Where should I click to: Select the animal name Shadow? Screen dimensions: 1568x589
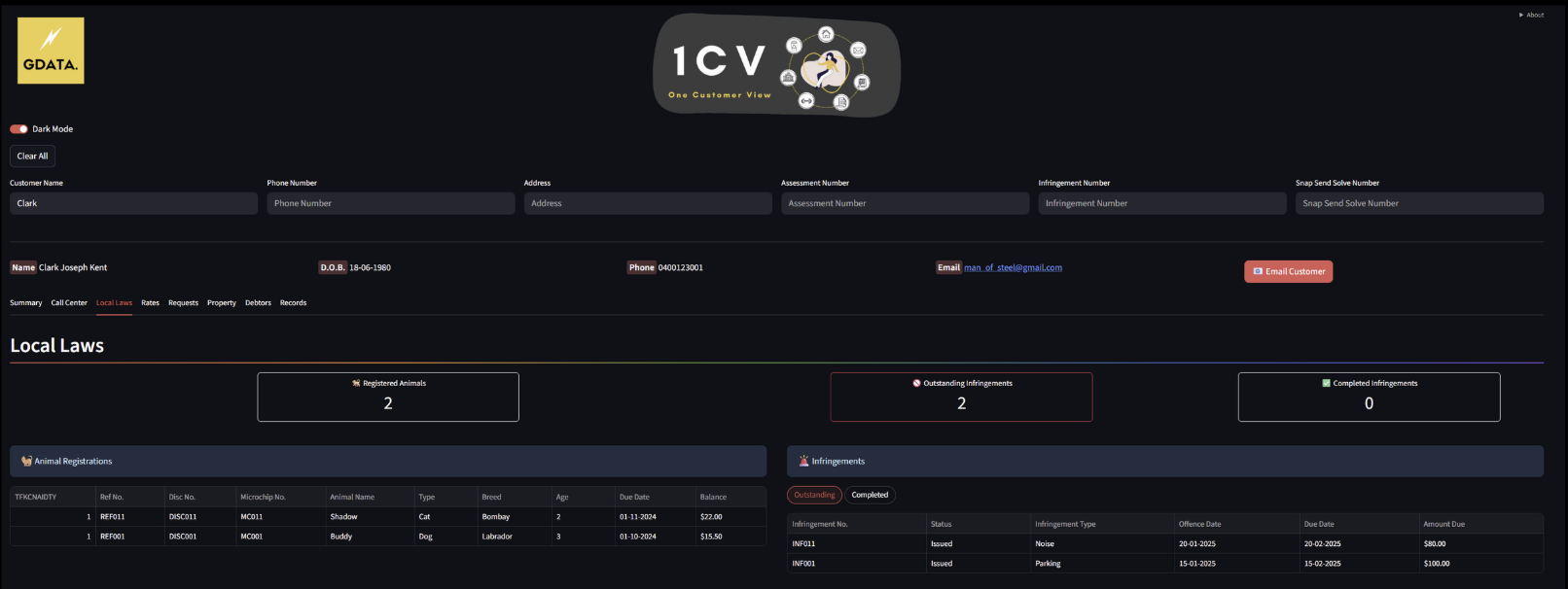tap(370, 516)
